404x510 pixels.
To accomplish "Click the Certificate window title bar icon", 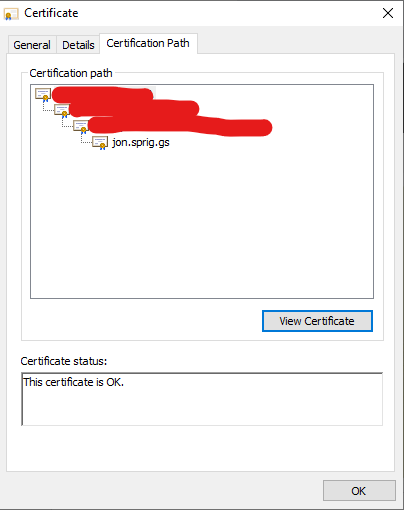I will coord(11,14).
